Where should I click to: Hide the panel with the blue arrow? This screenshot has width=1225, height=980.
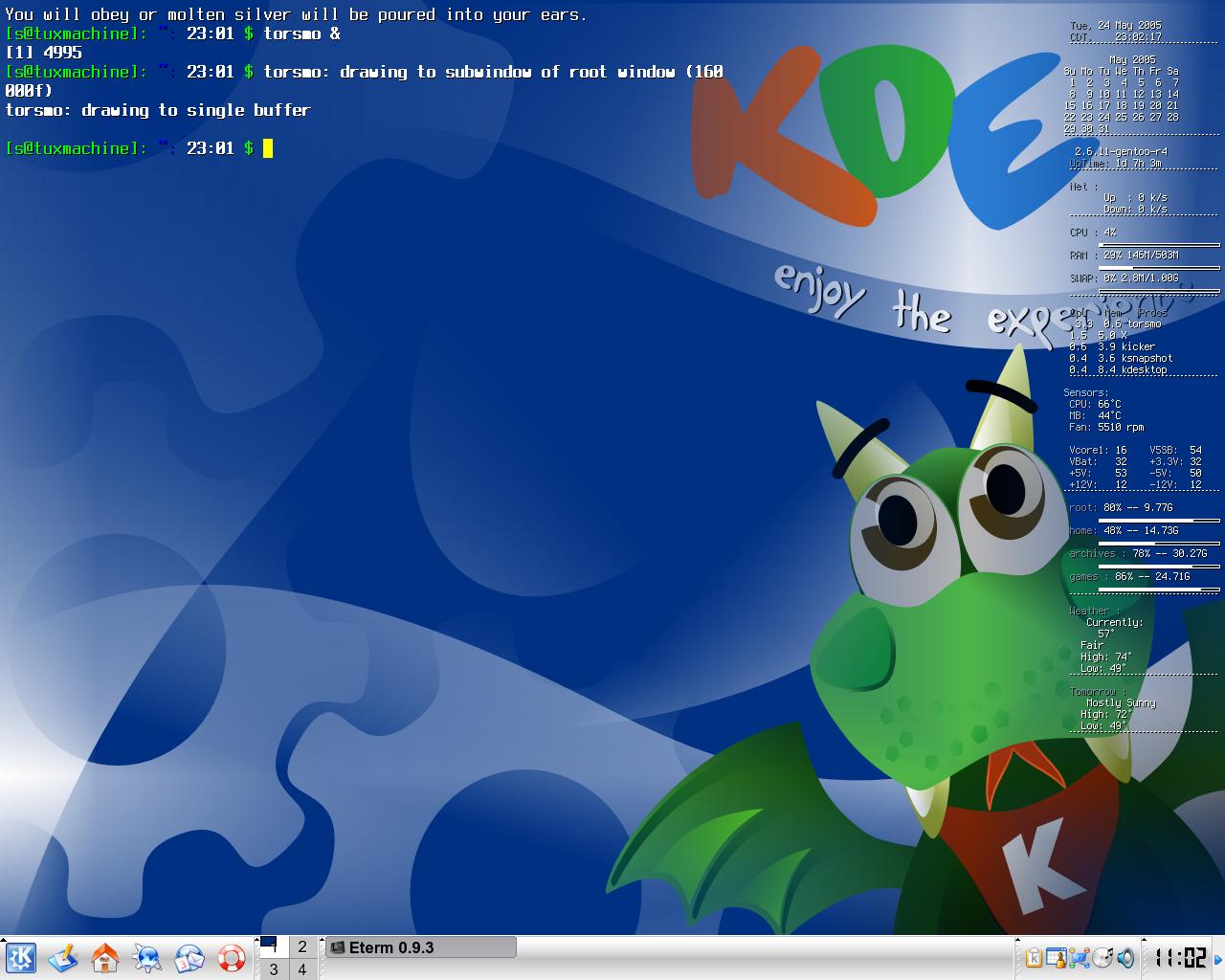[1219, 958]
